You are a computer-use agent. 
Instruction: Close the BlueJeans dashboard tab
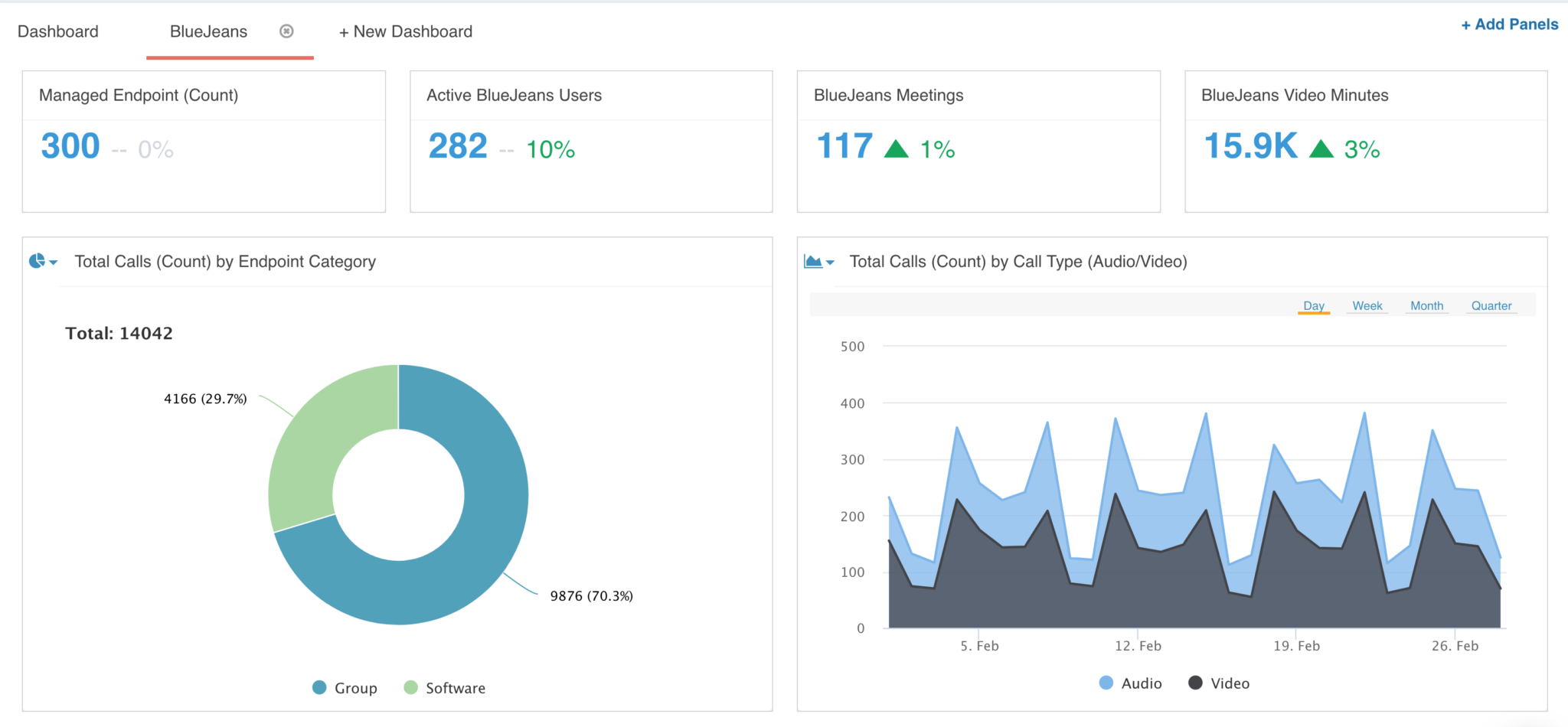click(286, 31)
